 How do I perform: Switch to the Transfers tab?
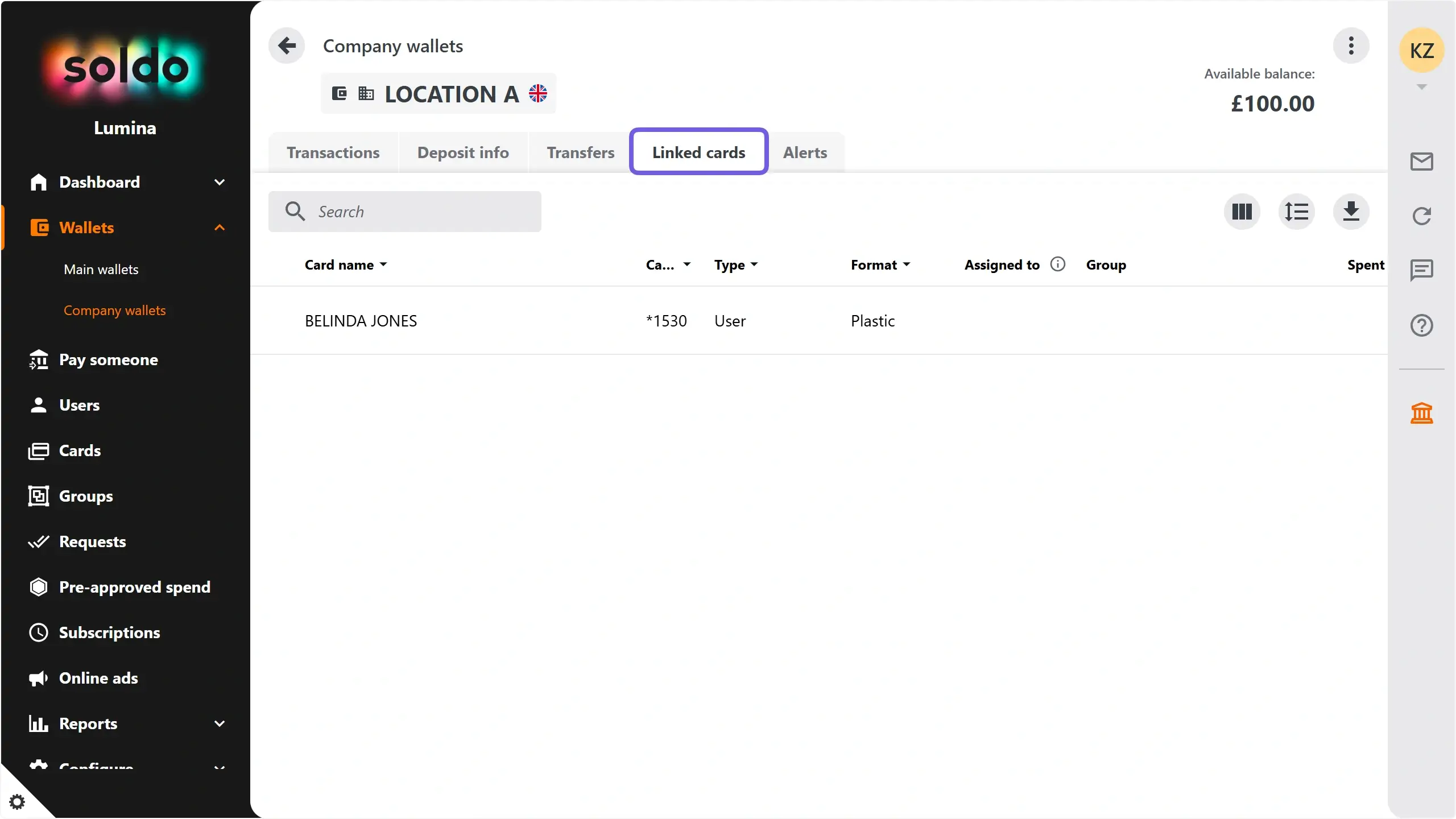point(580,152)
